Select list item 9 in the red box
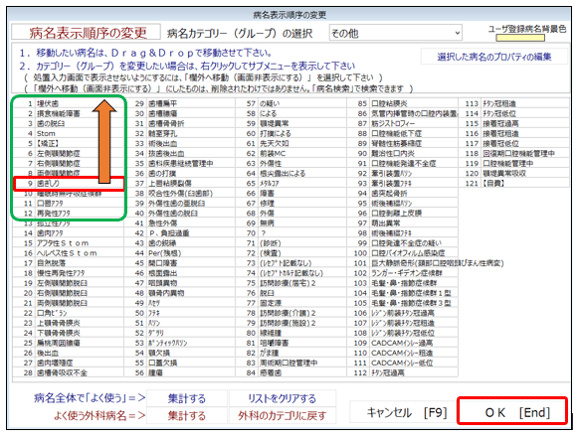 click(x=68, y=183)
